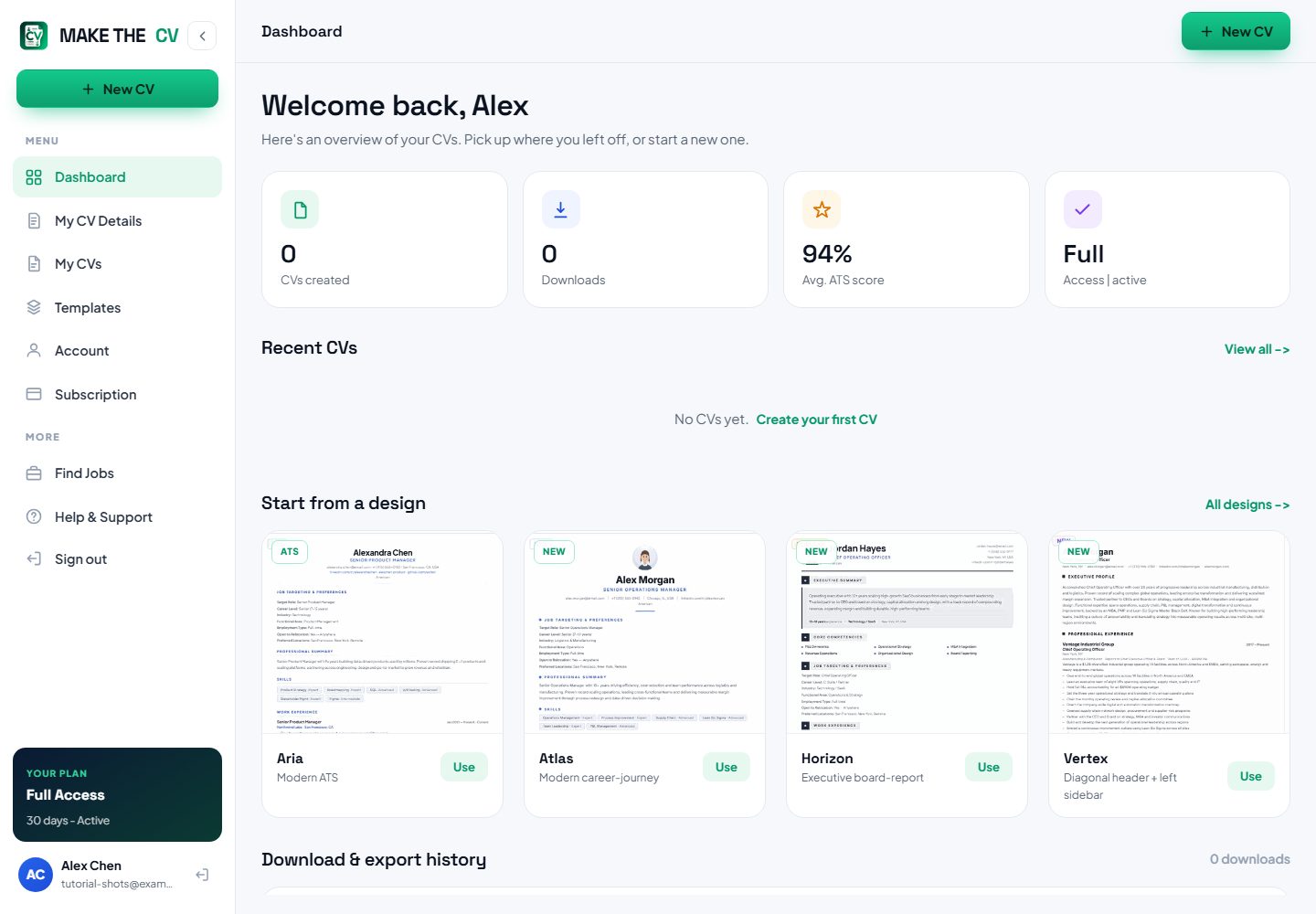Open the Vertex template thumbnail preview
Screen dimensions: 1316x914
click(1169, 632)
